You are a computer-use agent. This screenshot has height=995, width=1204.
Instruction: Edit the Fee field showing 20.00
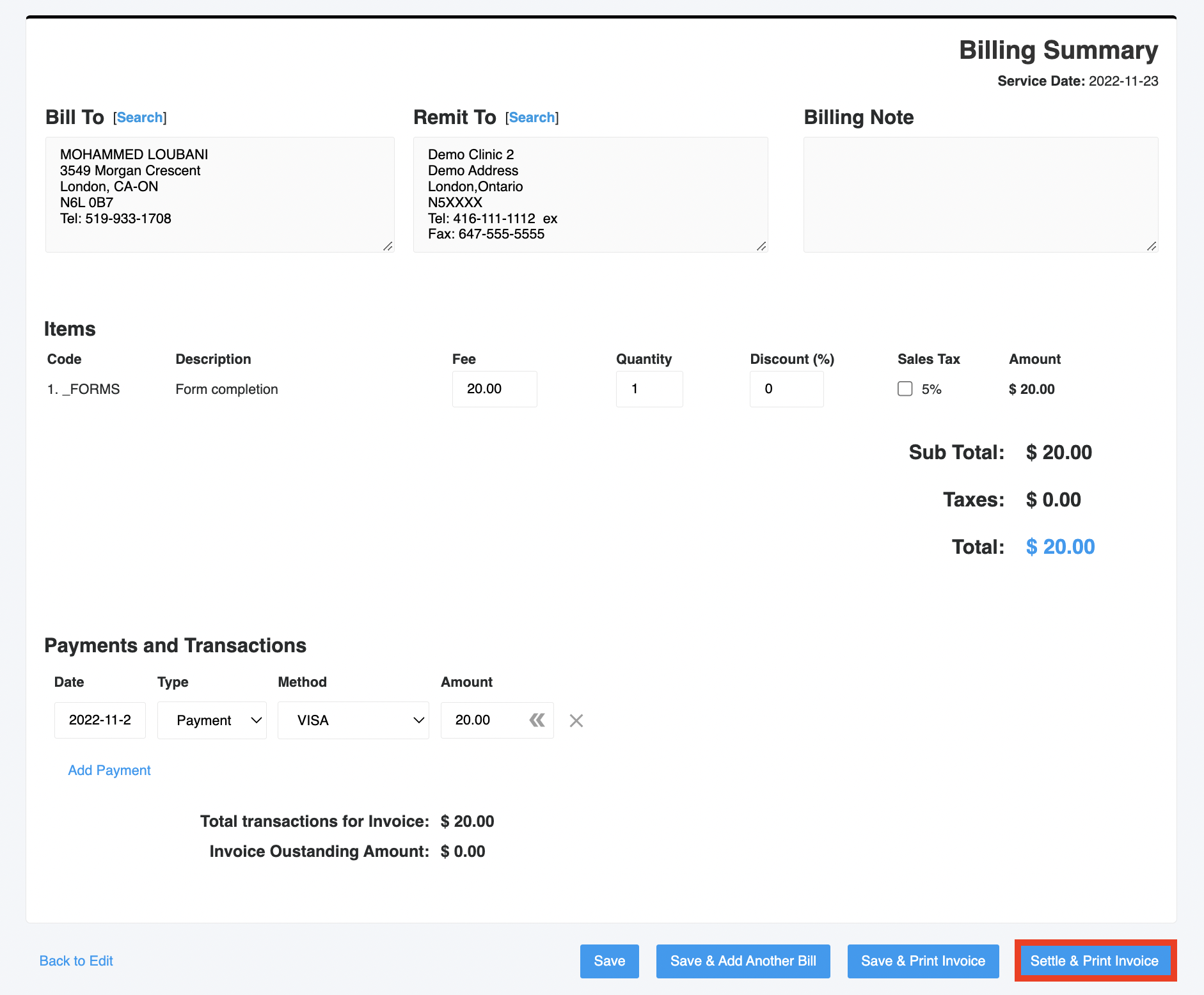494,389
